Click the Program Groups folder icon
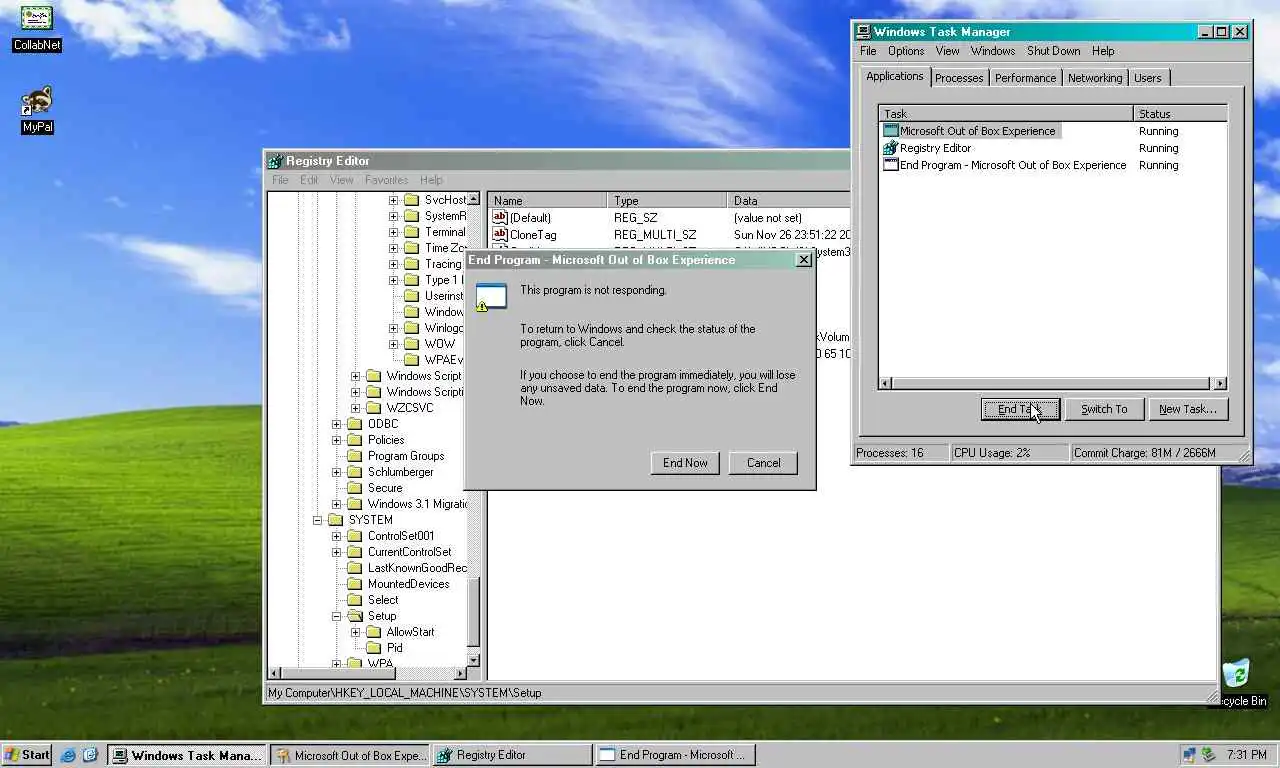This screenshot has height=768, width=1280. [356, 456]
